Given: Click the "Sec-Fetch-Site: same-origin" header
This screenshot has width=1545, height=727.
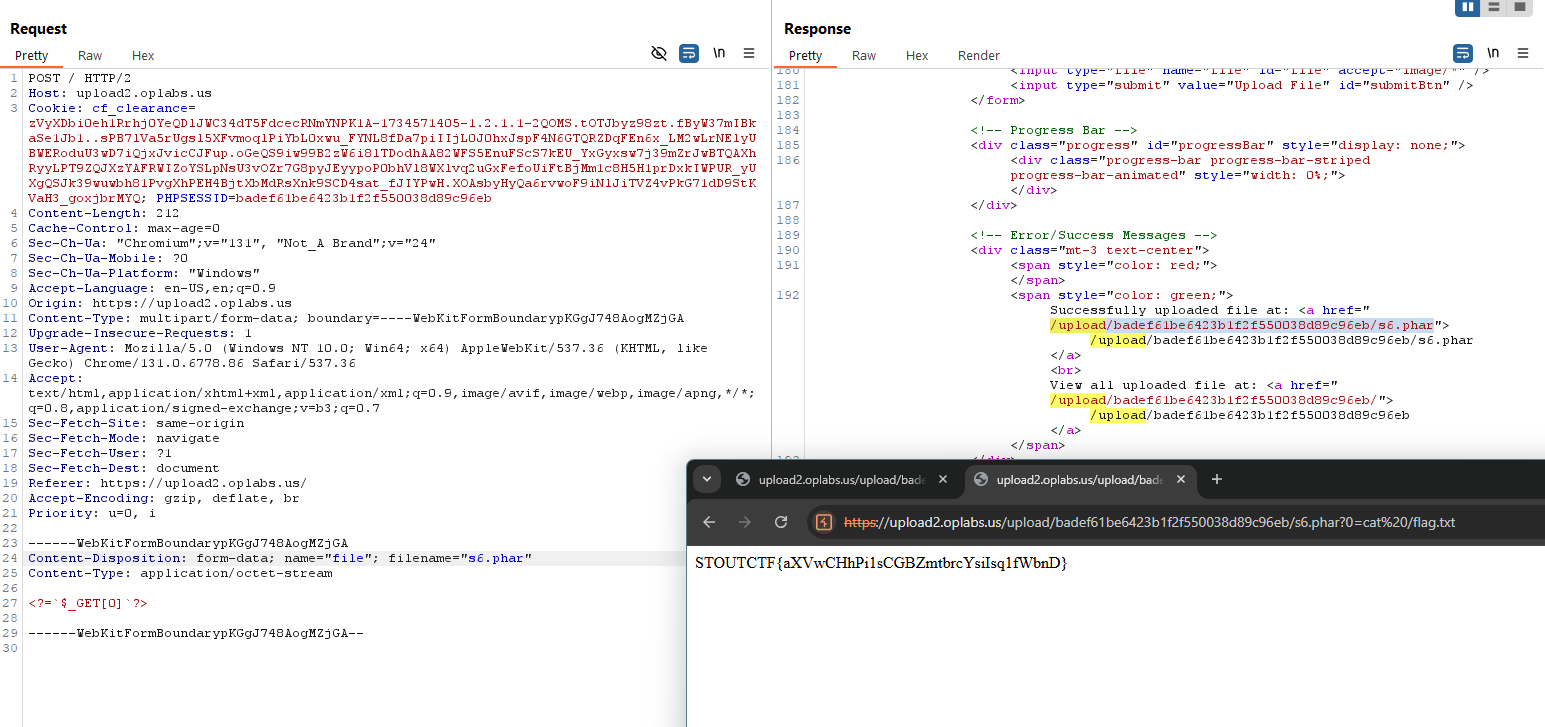Looking at the screenshot, I should [x=136, y=423].
